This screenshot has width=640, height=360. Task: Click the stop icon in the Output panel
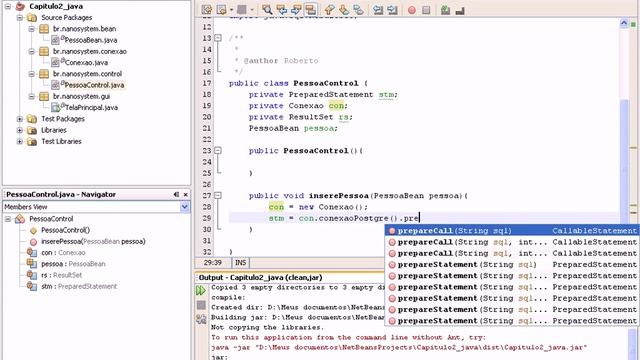[201, 305]
